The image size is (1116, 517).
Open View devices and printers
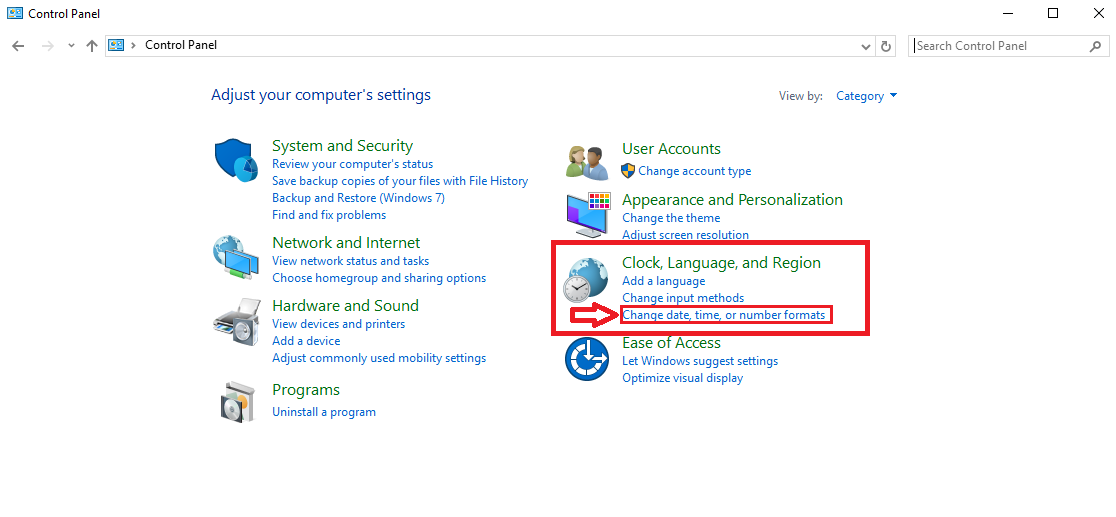point(338,324)
